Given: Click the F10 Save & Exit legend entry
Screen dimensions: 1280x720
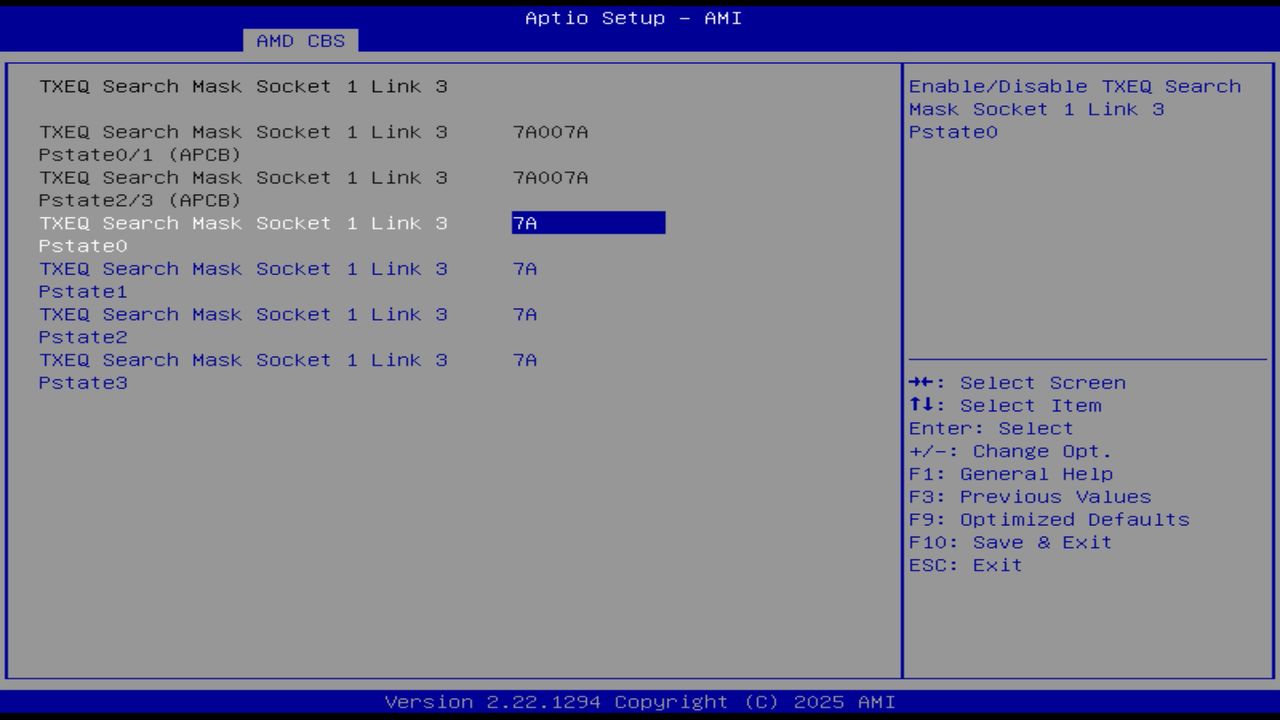Looking at the screenshot, I should click(x=1008, y=542).
